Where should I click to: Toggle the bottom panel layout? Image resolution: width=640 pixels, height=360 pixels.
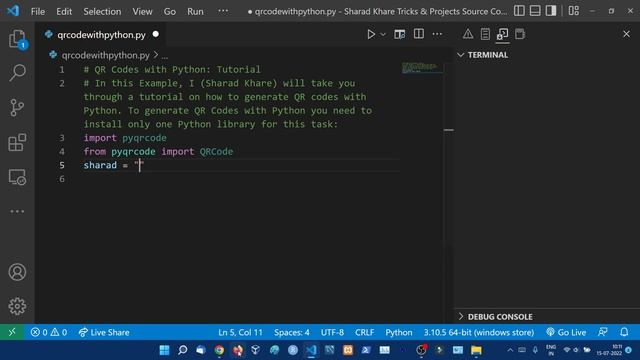point(535,11)
